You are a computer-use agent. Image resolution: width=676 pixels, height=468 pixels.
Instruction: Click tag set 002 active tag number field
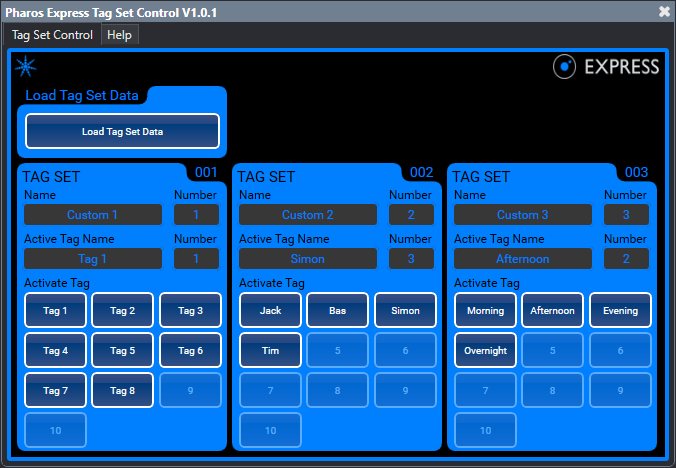tap(411, 259)
